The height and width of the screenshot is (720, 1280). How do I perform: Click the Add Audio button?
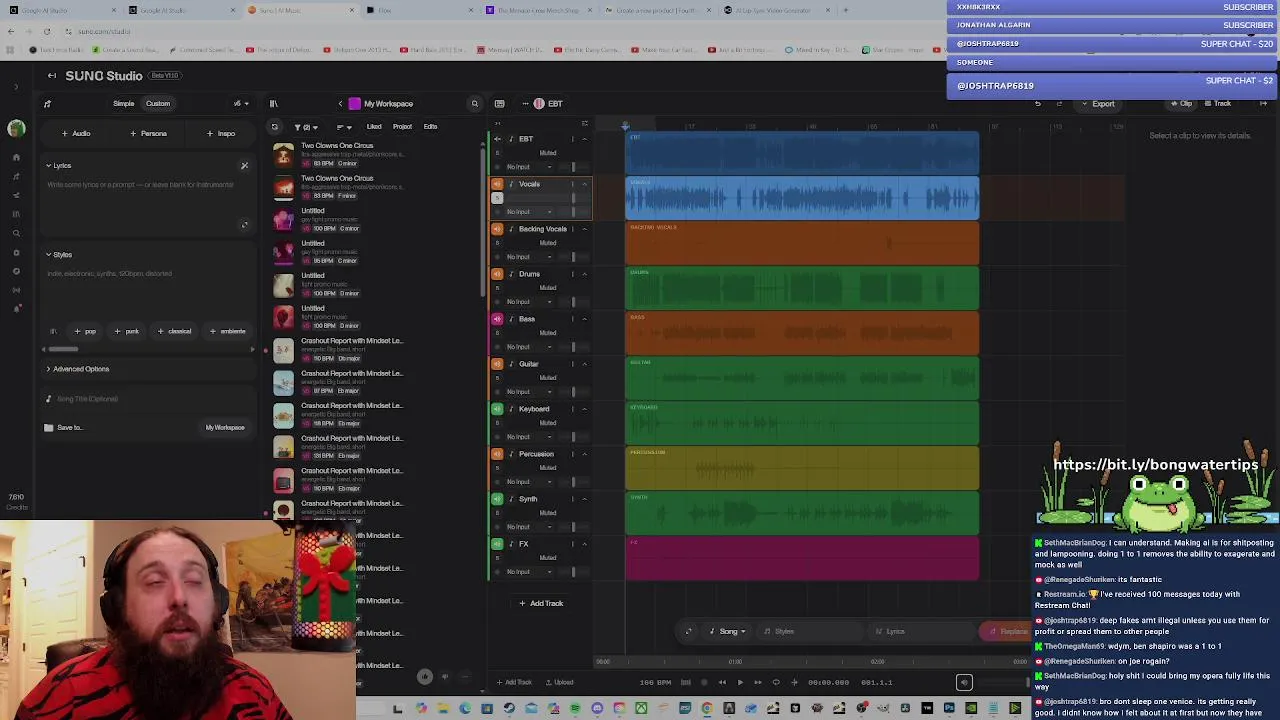(x=76, y=133)
